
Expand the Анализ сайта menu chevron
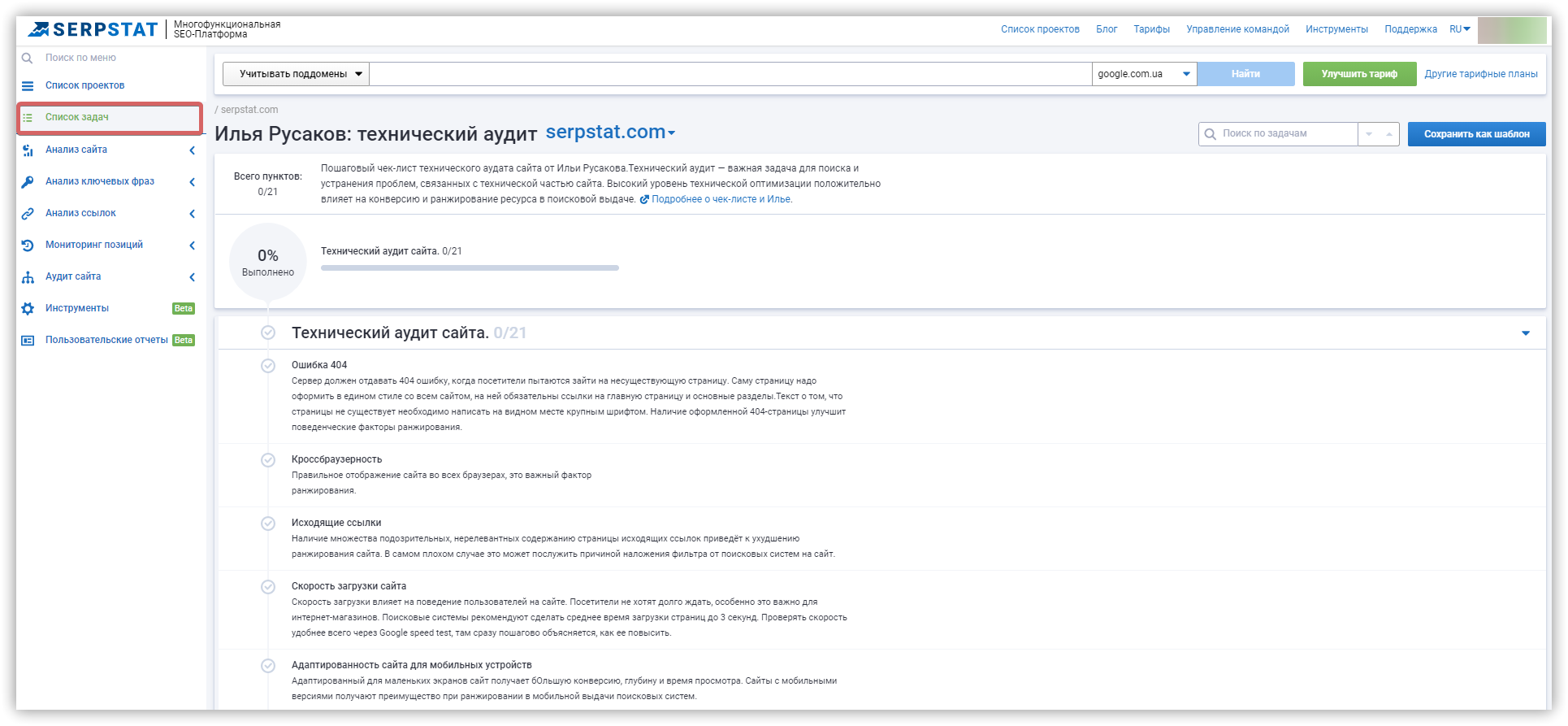tap(193, 150)
